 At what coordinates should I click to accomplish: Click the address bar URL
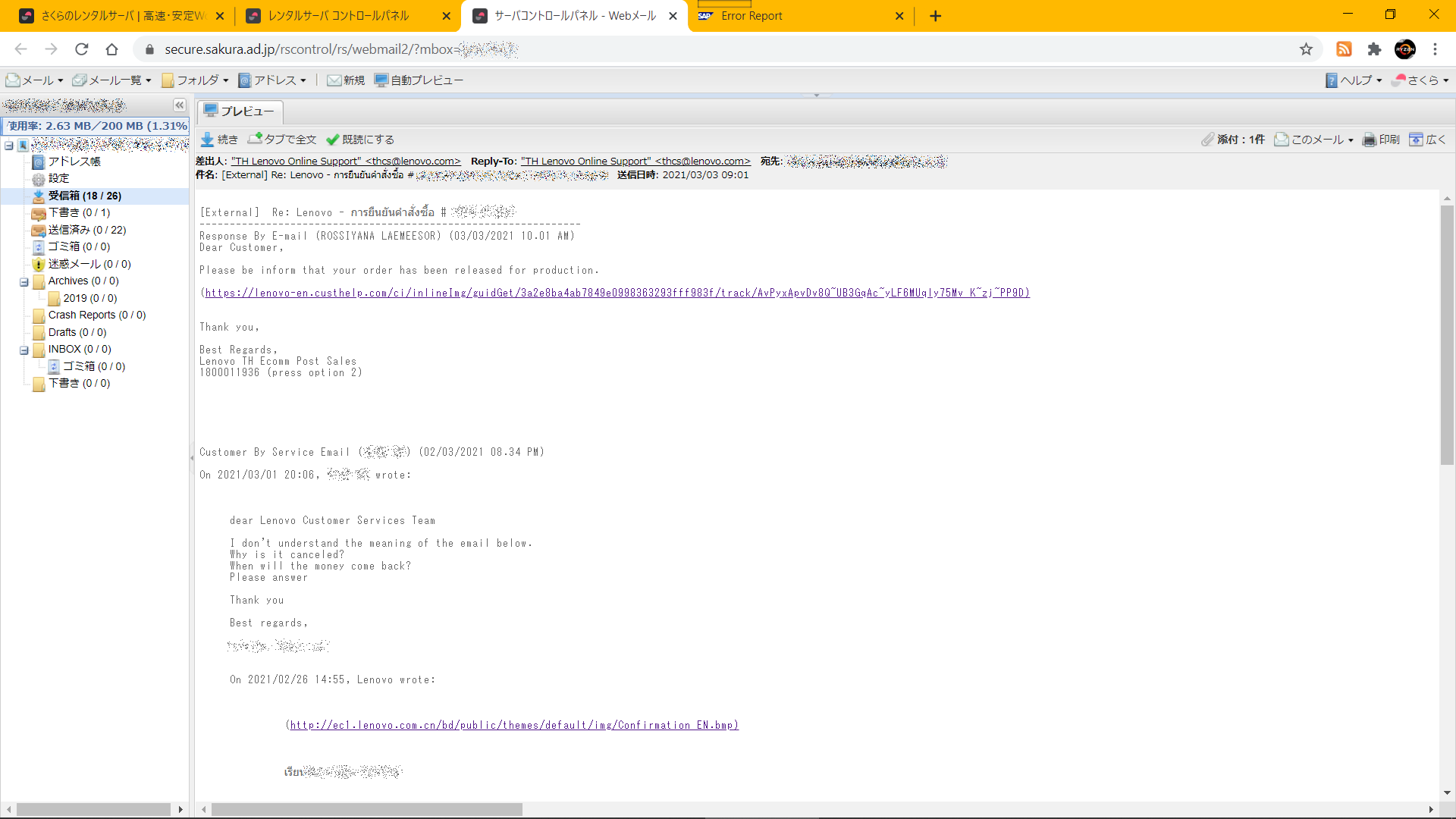(x=341, y=49)
